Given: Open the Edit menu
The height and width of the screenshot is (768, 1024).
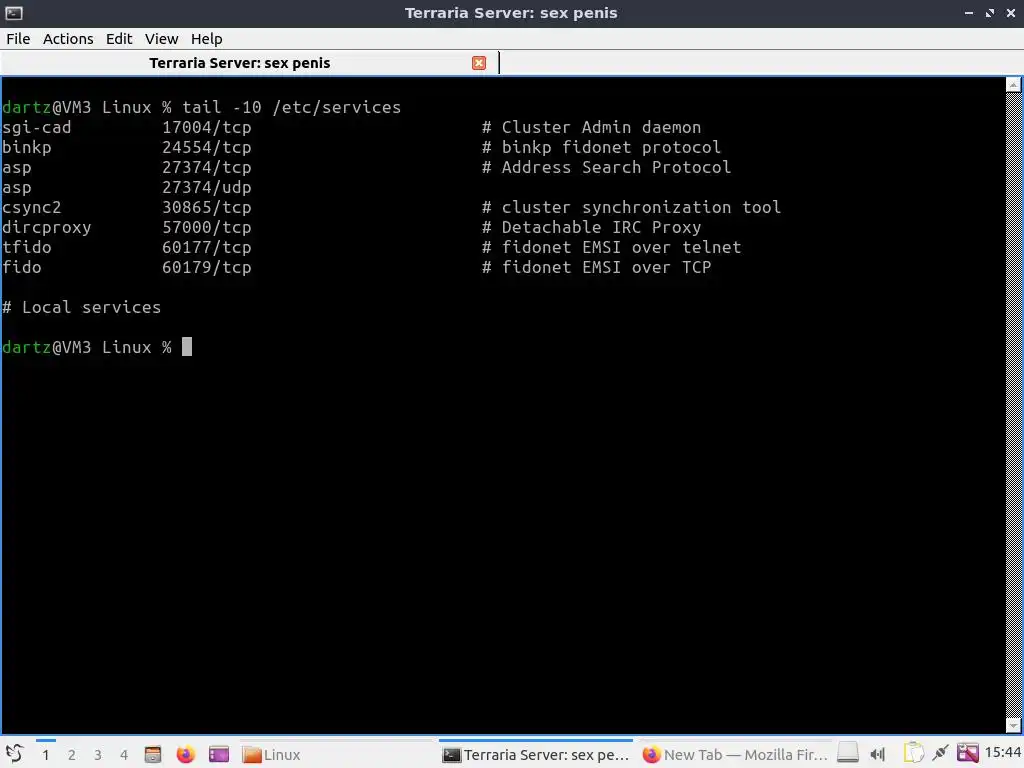Looking at the screenshot, I should pyautogui.click(x=119, y=39).
